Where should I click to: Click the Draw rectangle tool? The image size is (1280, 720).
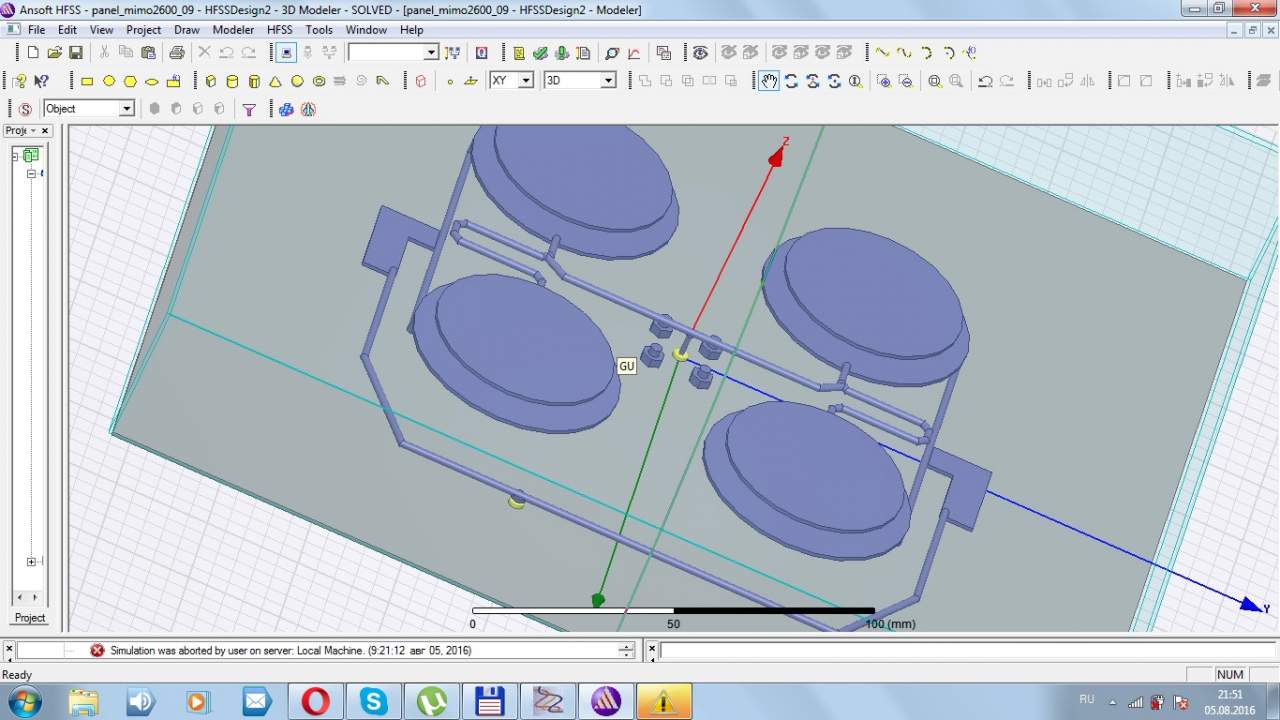click(87, 81)
